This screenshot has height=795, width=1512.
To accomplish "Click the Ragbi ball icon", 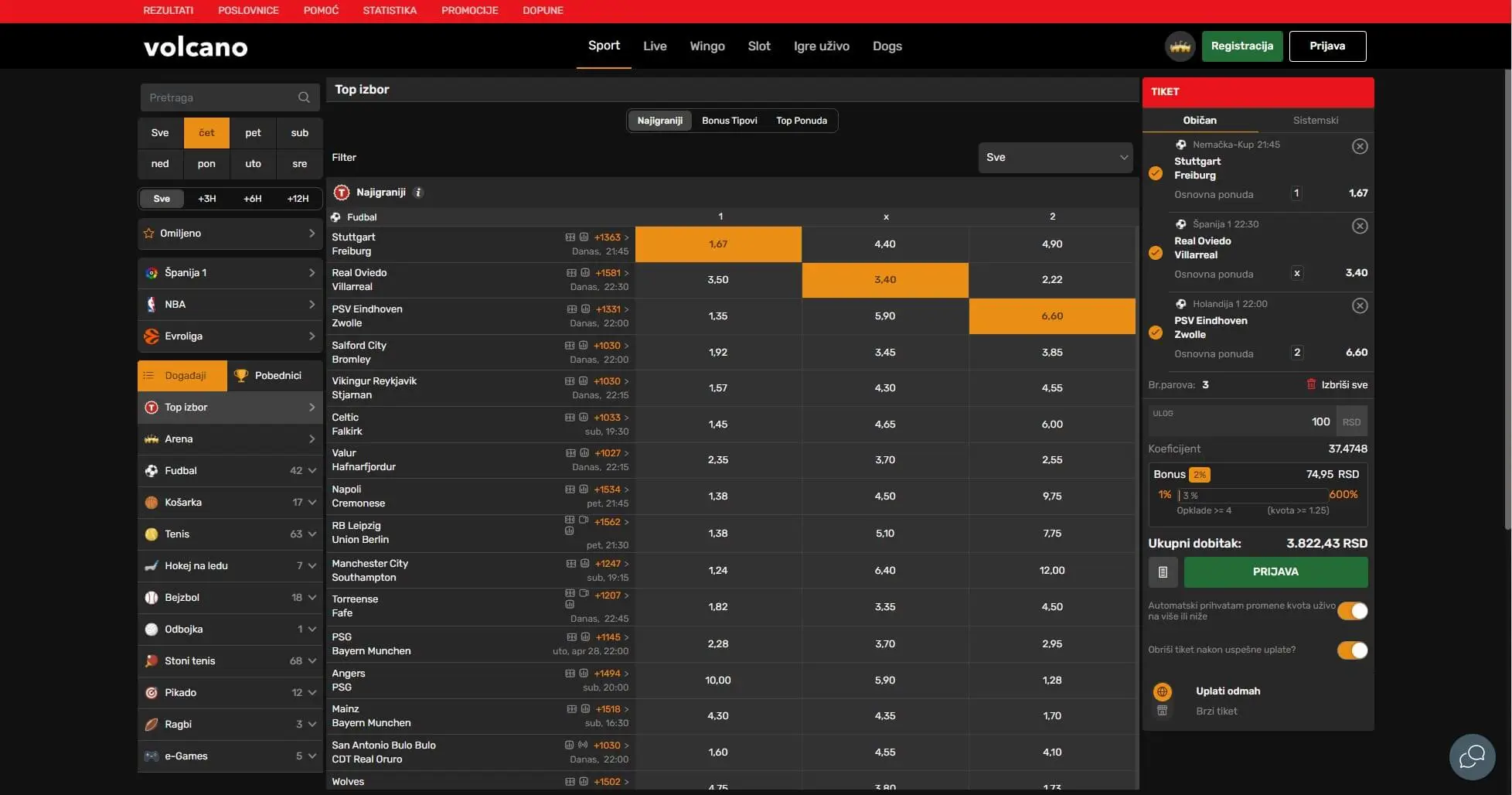I will point(152,725).
